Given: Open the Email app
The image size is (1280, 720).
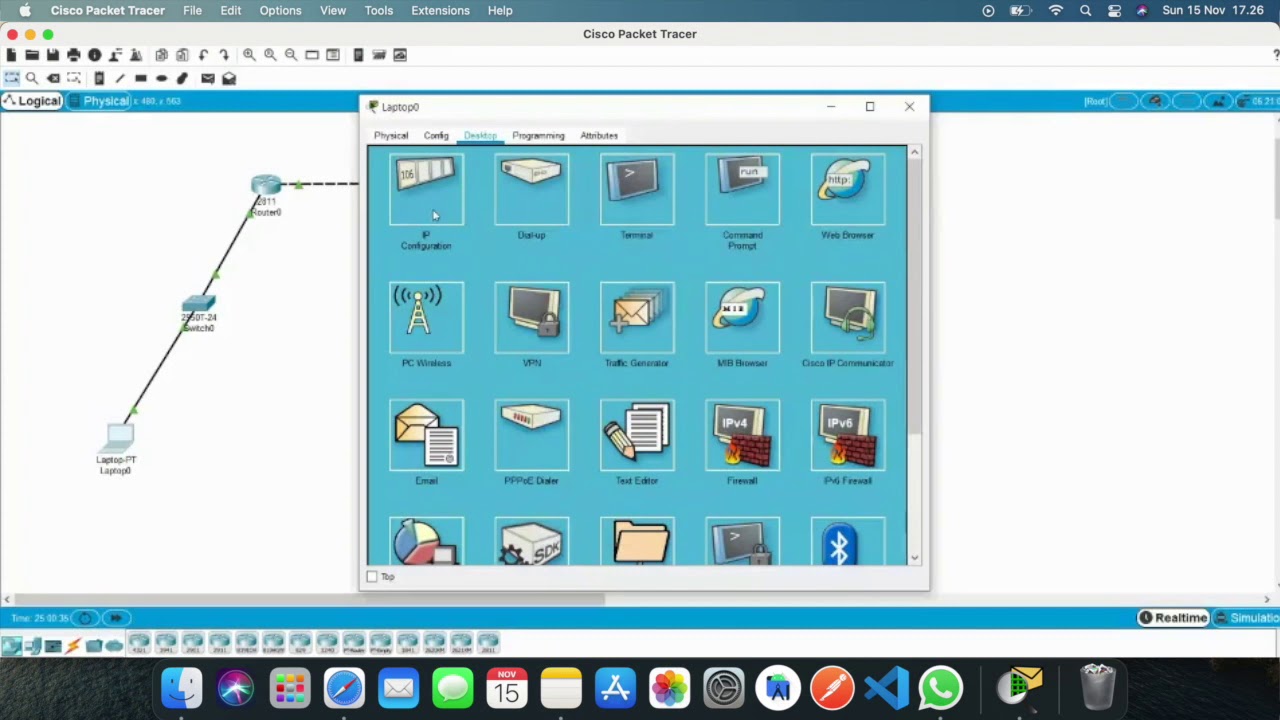Looking at the screenshot, I should click(x=426, y=435).
